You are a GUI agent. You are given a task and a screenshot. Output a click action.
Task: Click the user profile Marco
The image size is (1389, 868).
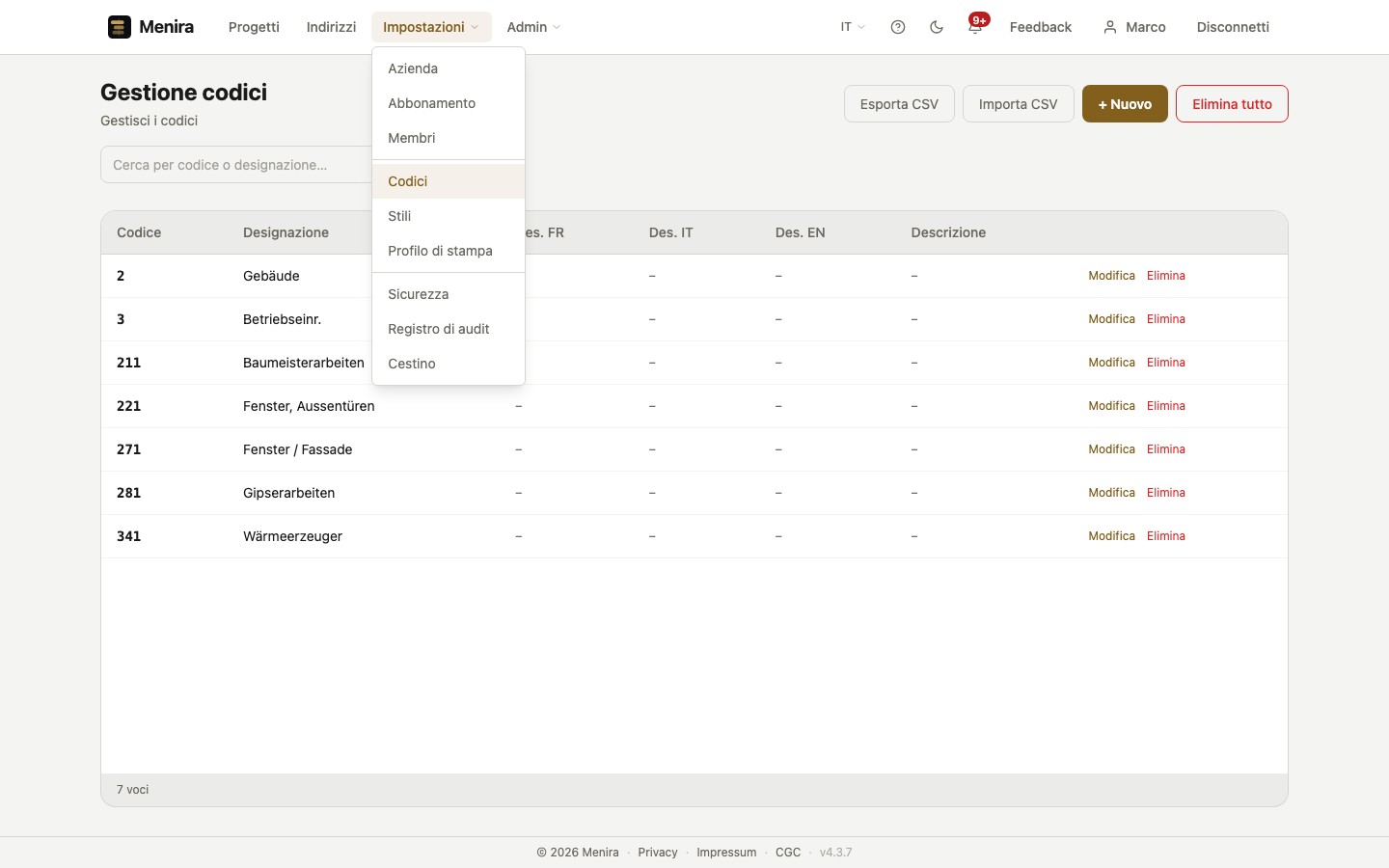pyautogui.click(x=1134, y=27)
